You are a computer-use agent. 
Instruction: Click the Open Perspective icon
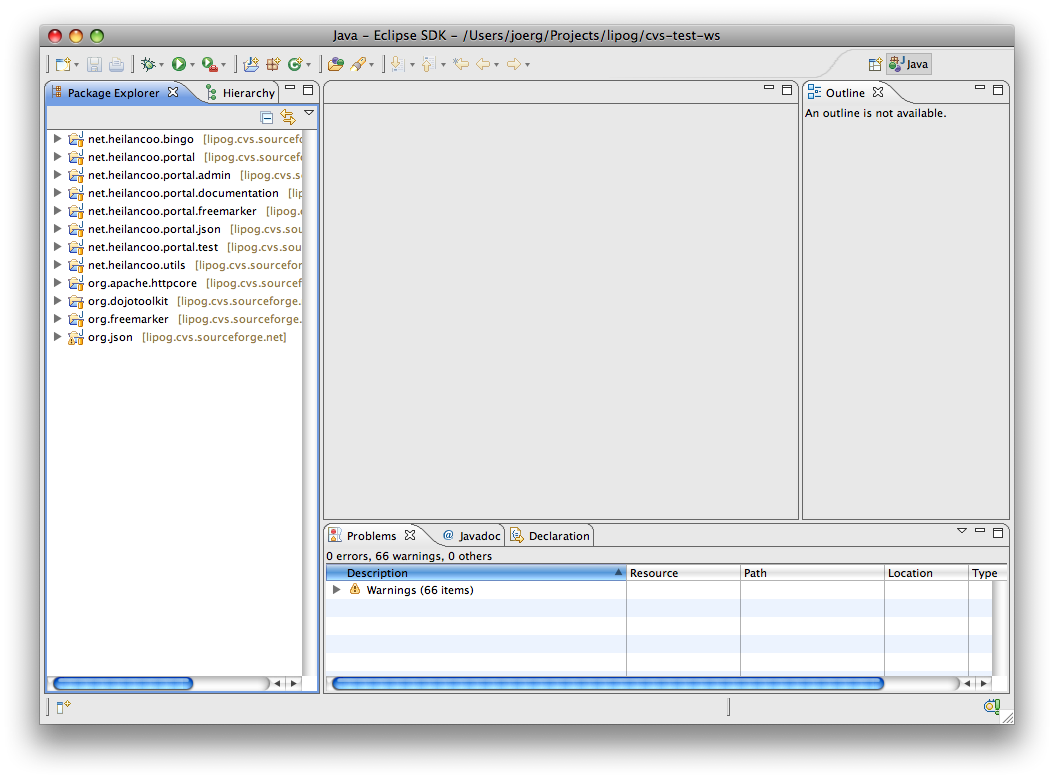point(875,64)
